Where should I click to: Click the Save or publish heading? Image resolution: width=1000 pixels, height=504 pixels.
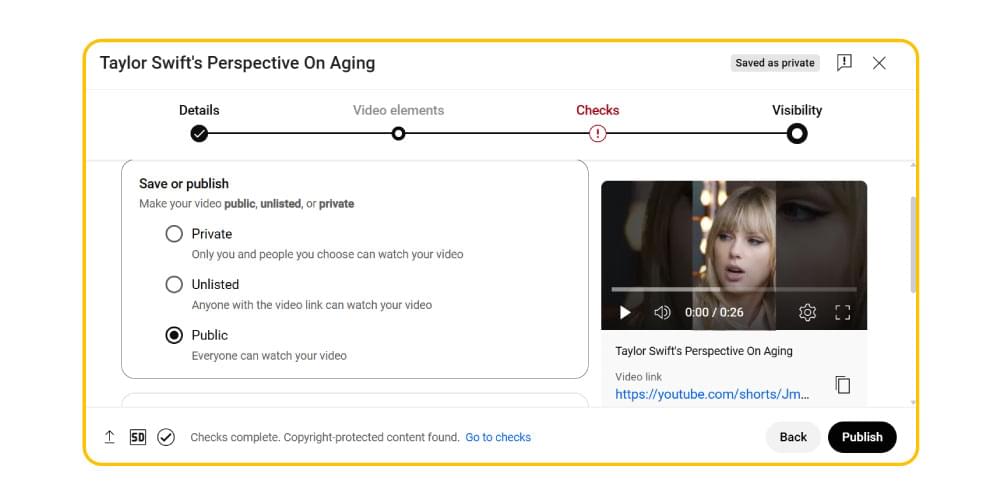click(184, 183)
